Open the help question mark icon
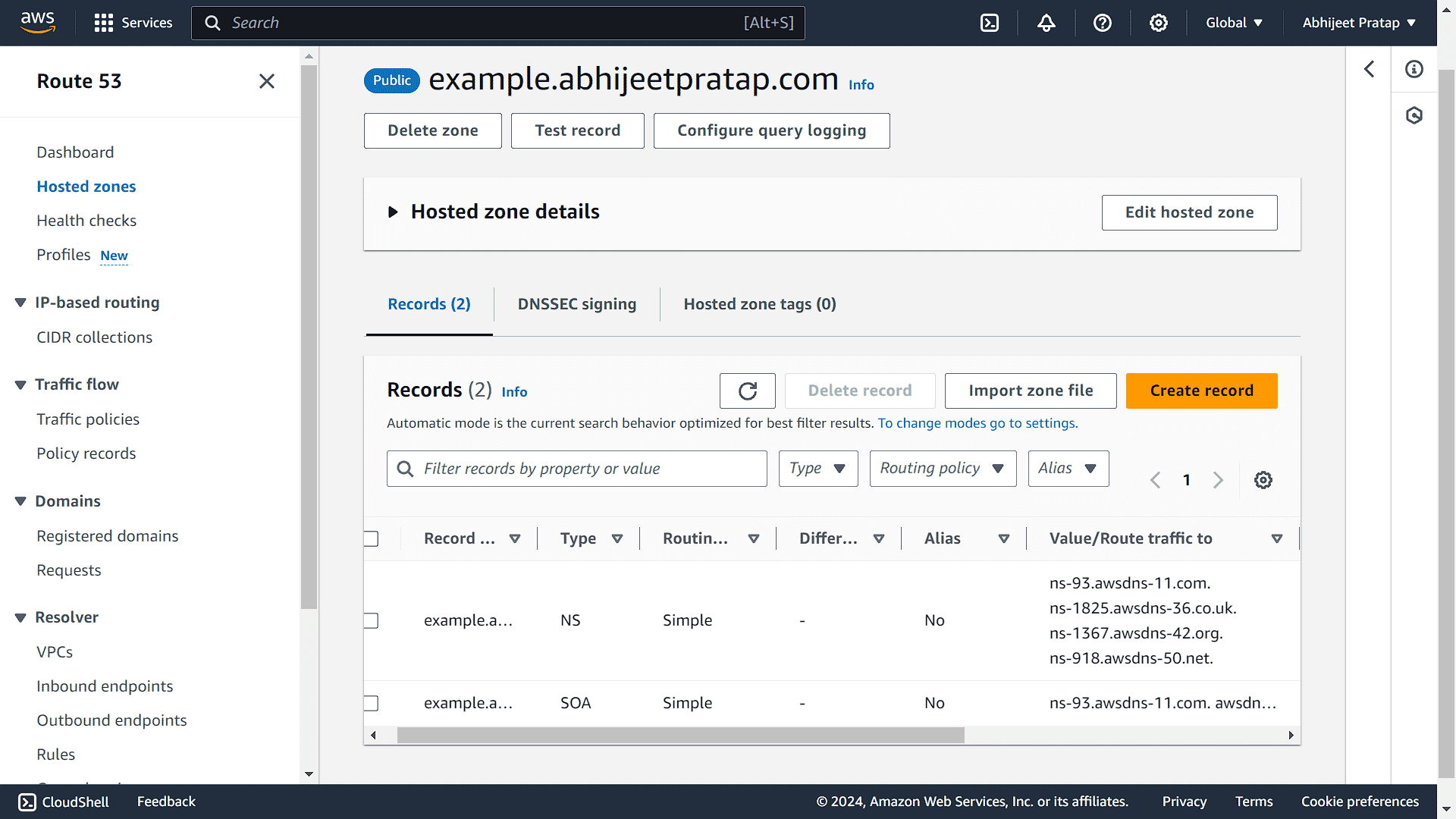Screen dimensions: 1456x819 click(x=1103, y=23)
